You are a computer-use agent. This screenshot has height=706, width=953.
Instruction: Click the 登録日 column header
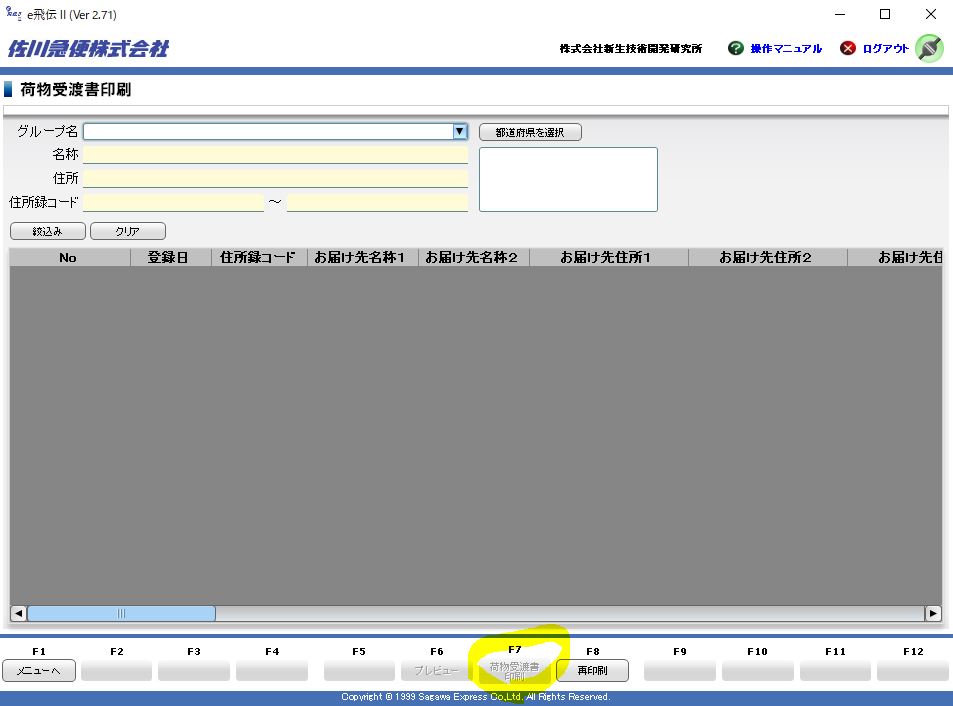click(x=170, y=257)
